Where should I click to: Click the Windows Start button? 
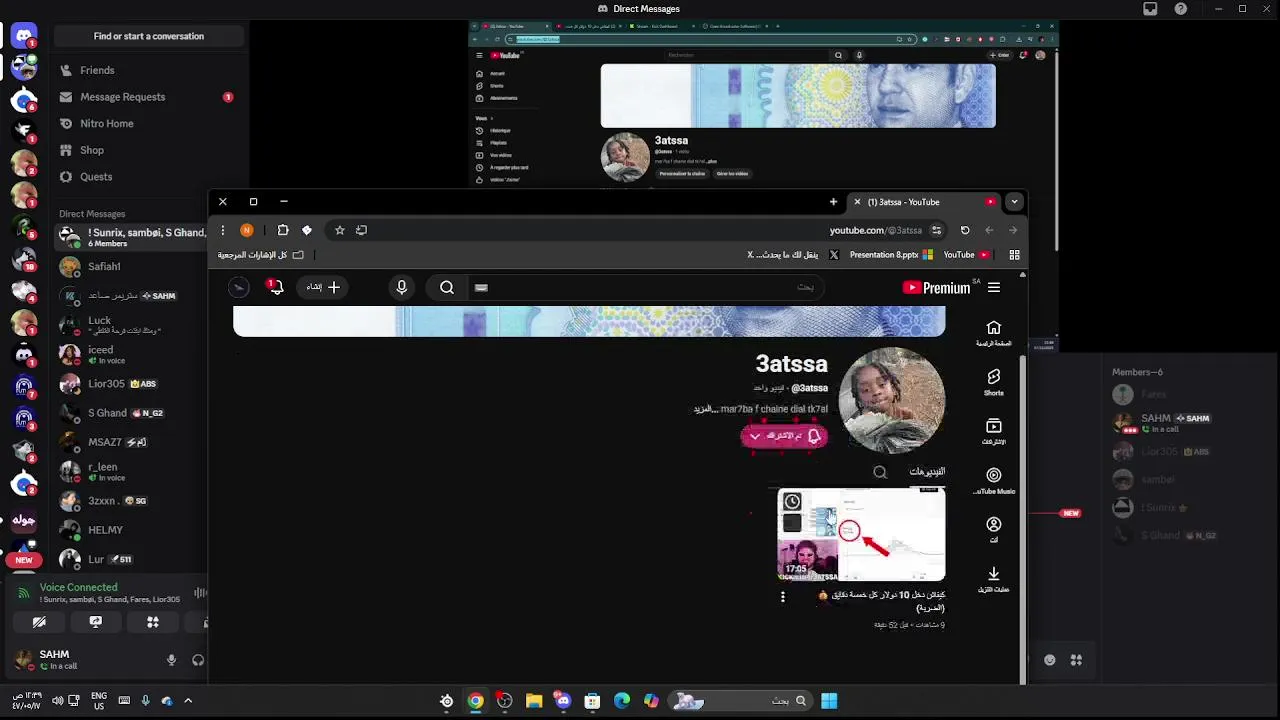point(829,701)
